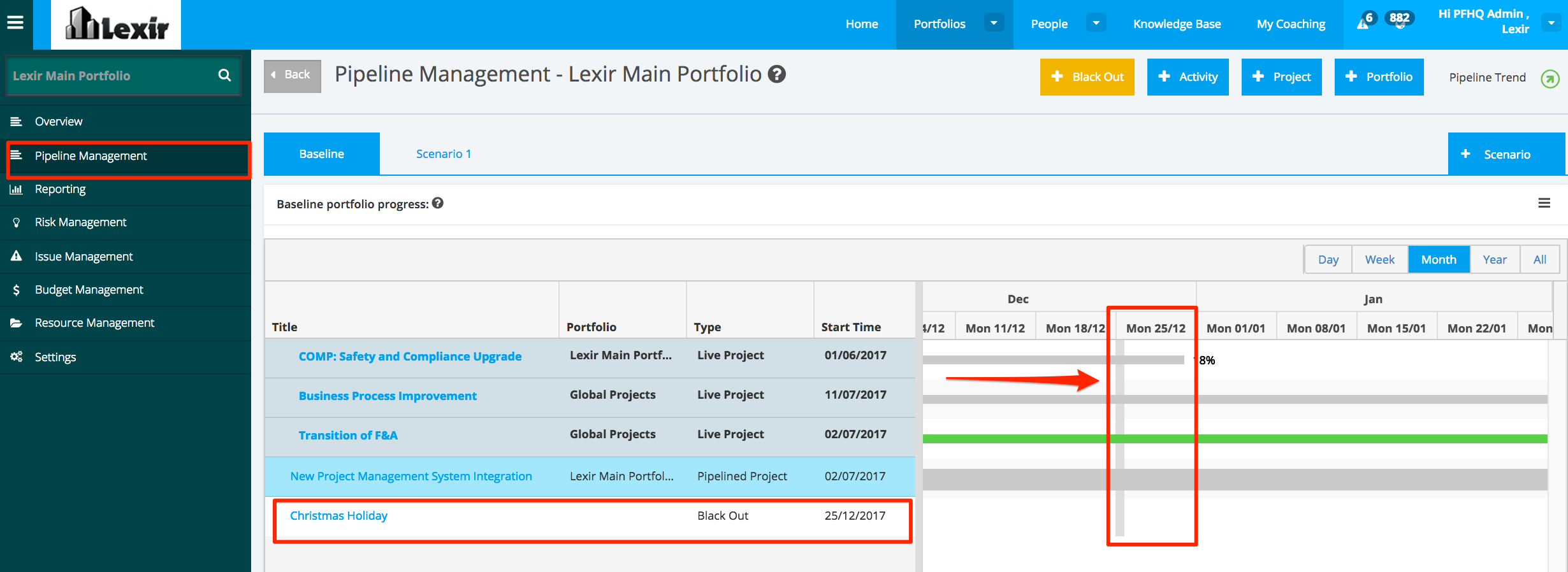Open the user account dropdown arrow
The width and height of the screenshot is (1568, 572).
(1551, 24)
